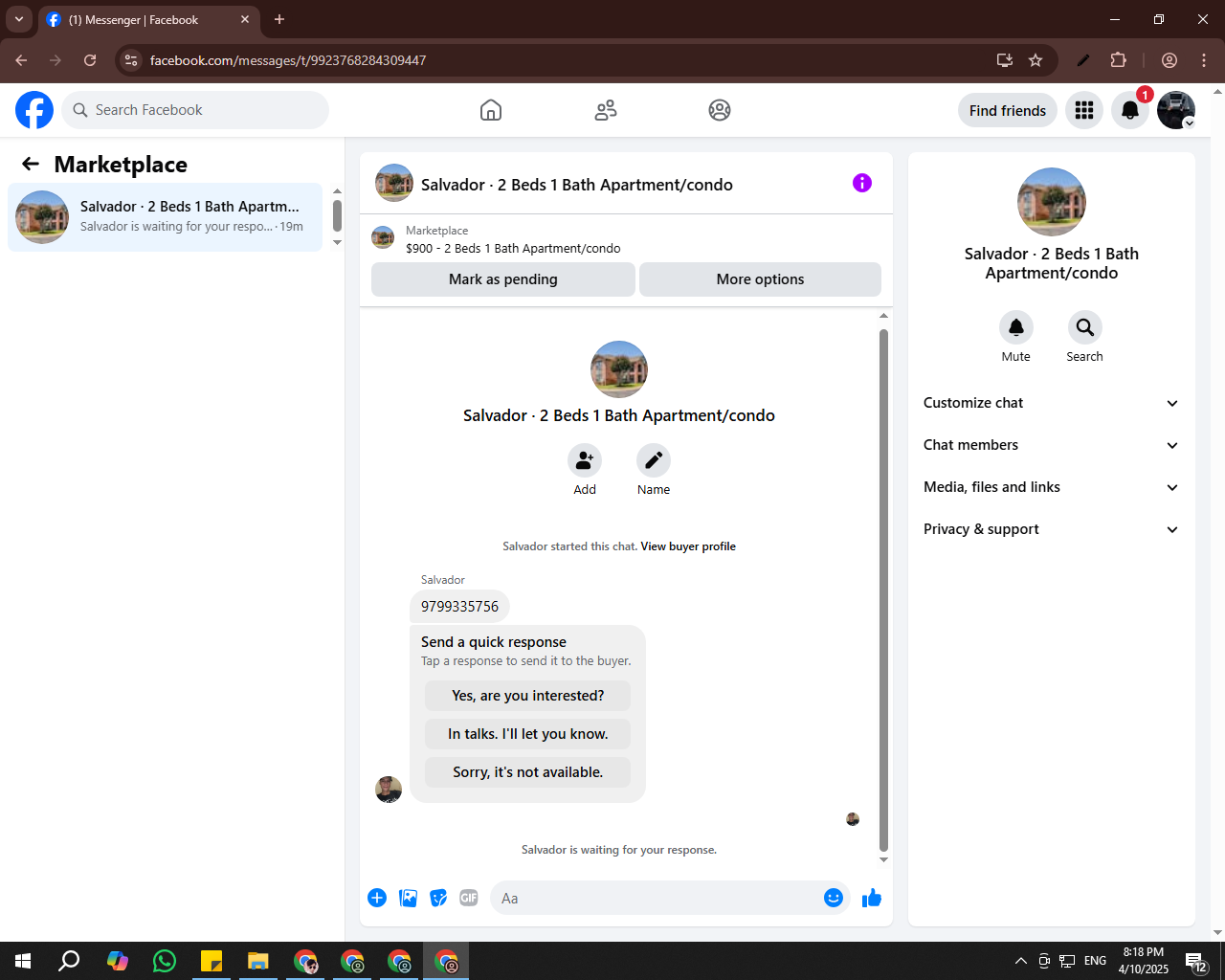Screen dimensions: 1225x980
Task: Expand Customize chat section
Action: (1052, 403)
